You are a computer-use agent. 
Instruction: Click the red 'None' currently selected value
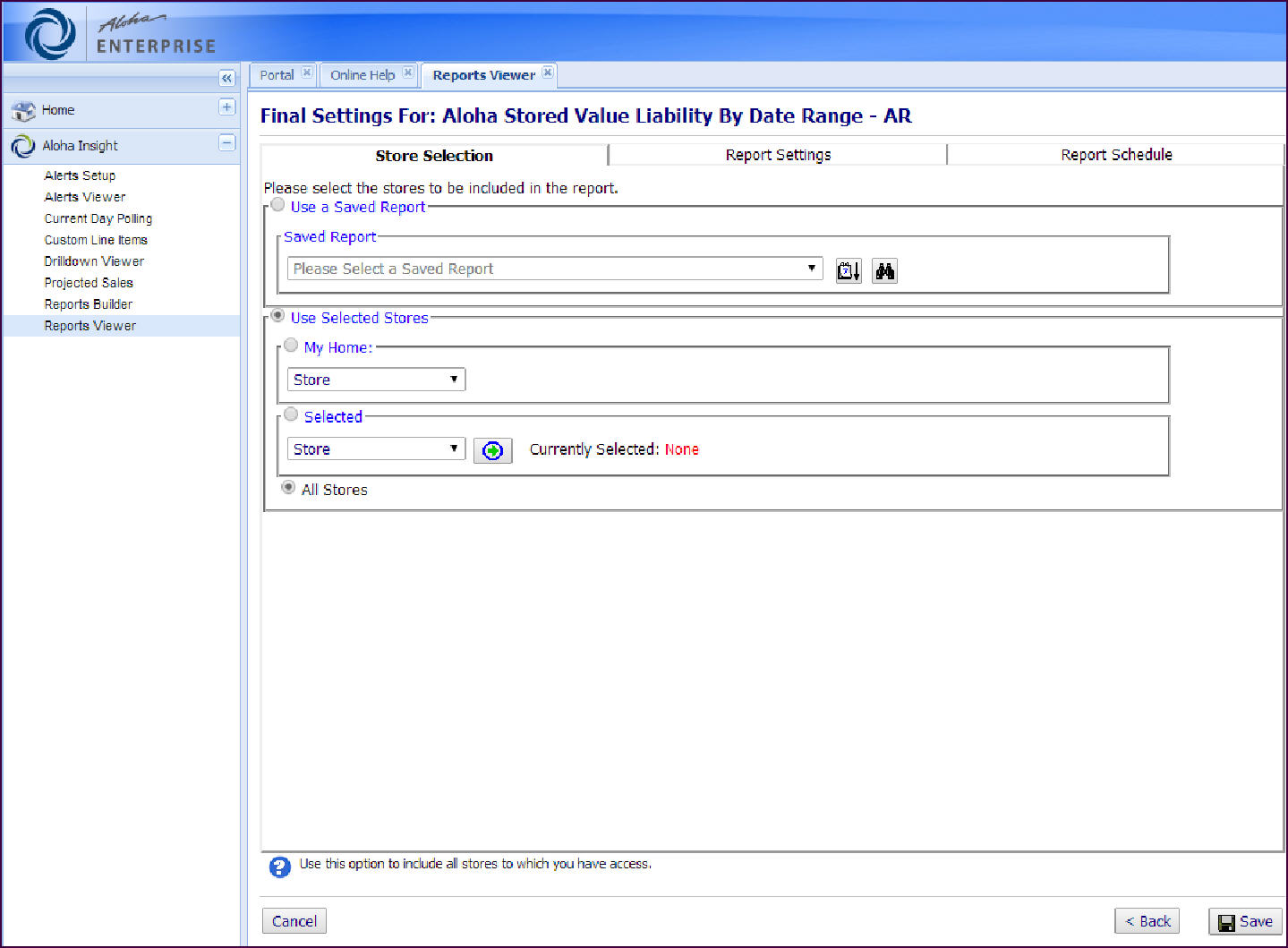[681, 449]
